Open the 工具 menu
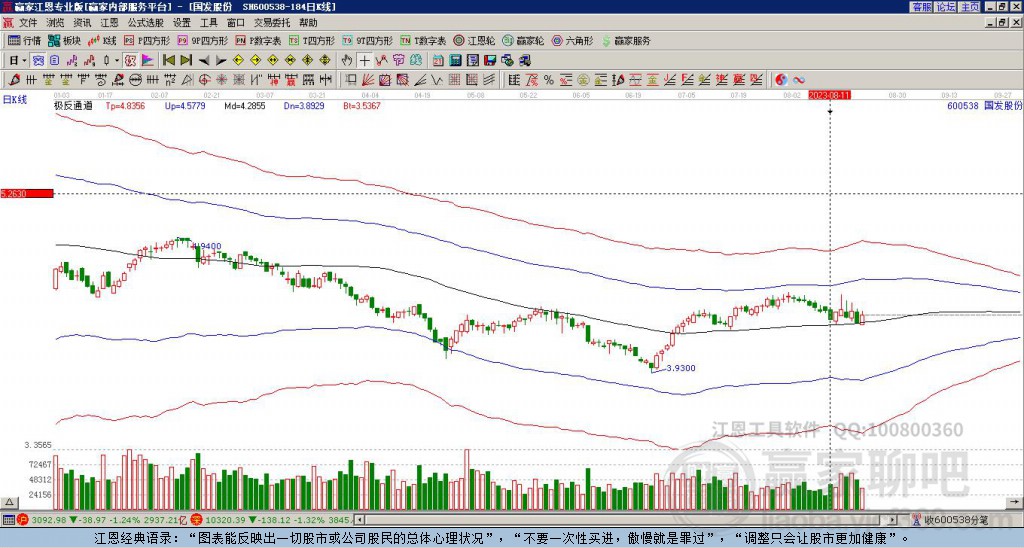This screenshot has height=548, width=1024. [x=208, y=23]
